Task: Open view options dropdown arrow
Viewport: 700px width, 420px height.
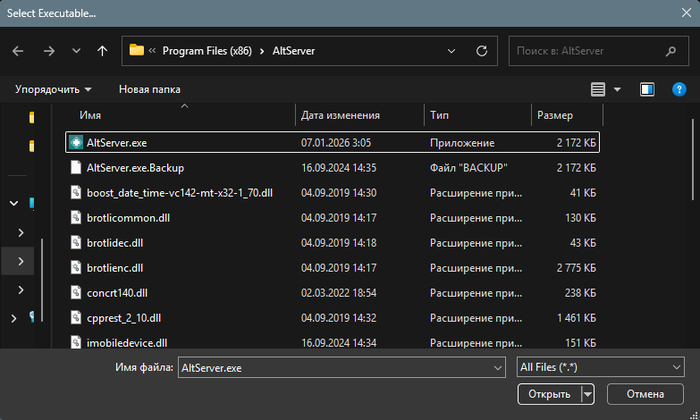Action: pyautogui.click(x=617, y=90)
